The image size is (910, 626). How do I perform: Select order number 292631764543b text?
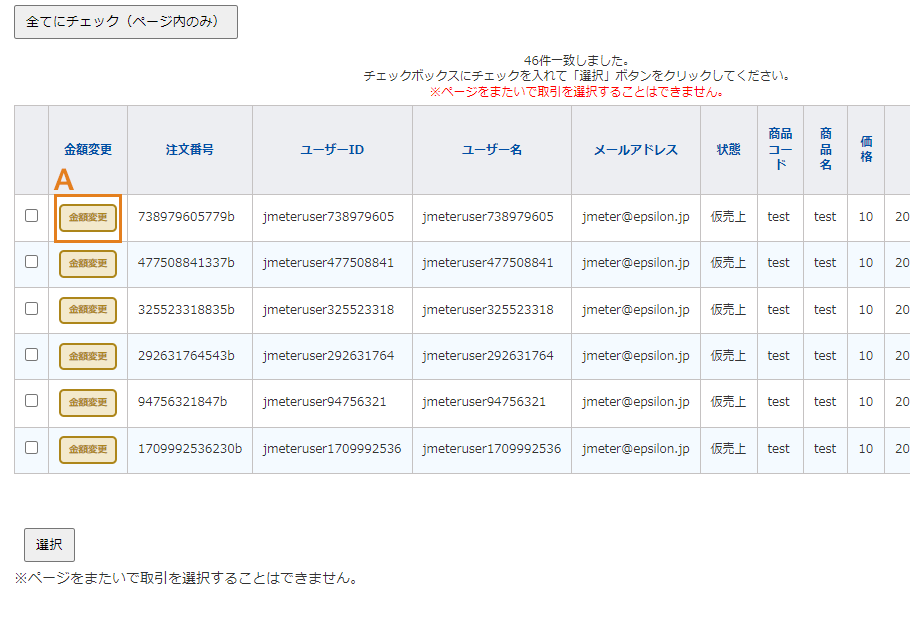point(186,356)
